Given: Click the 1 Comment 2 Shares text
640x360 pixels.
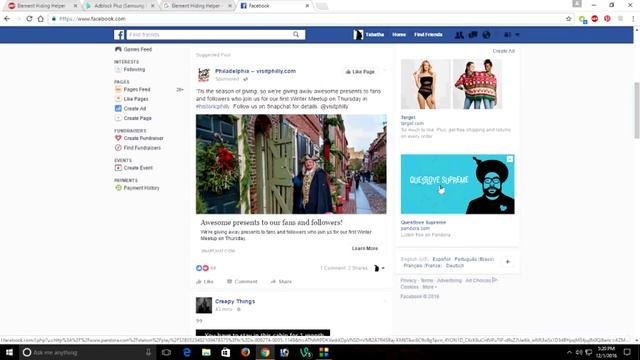Looking at the screenshot, I should click(344, 268).
